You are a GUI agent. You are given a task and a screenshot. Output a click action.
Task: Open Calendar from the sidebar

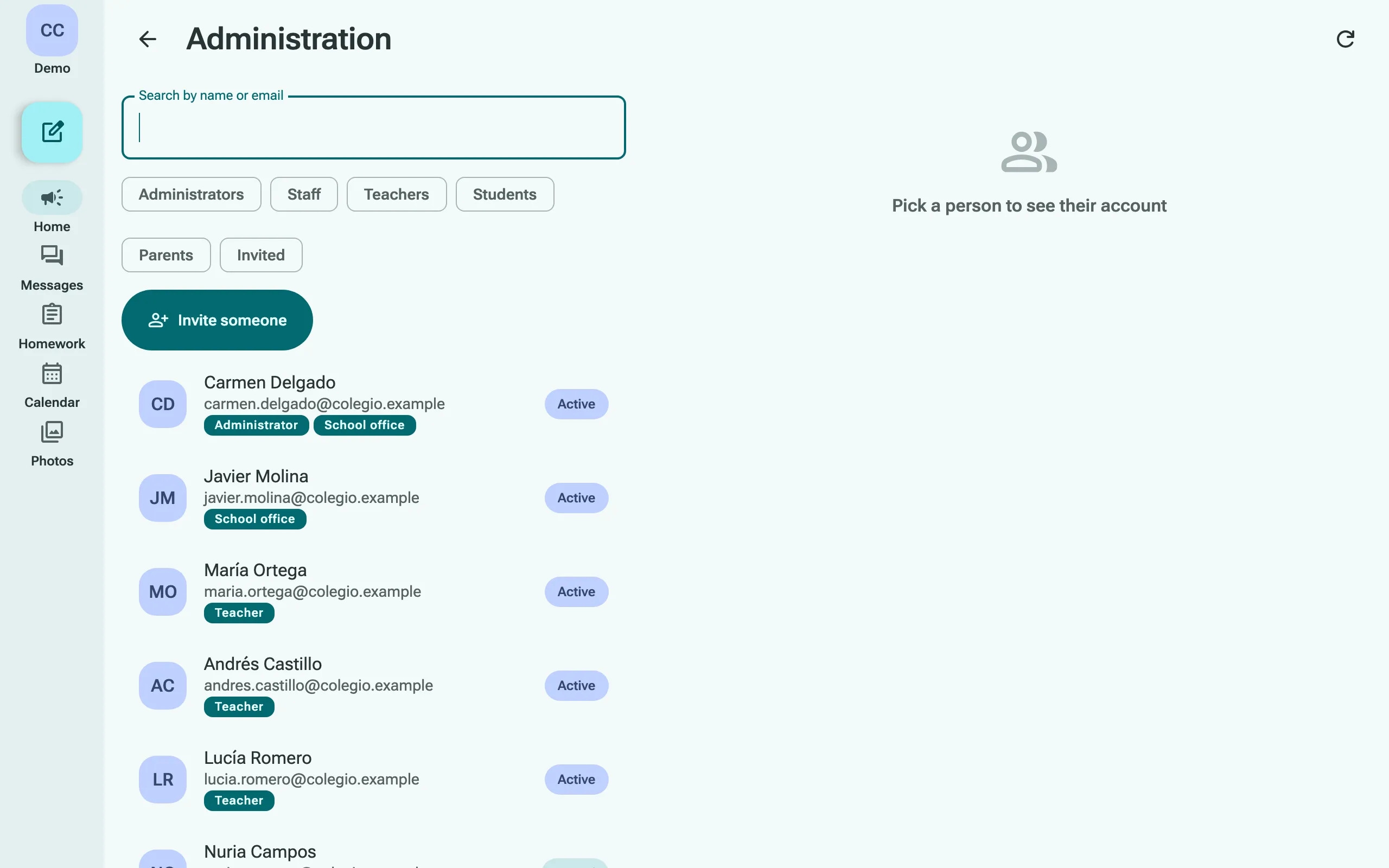click(x=52, y=386)
